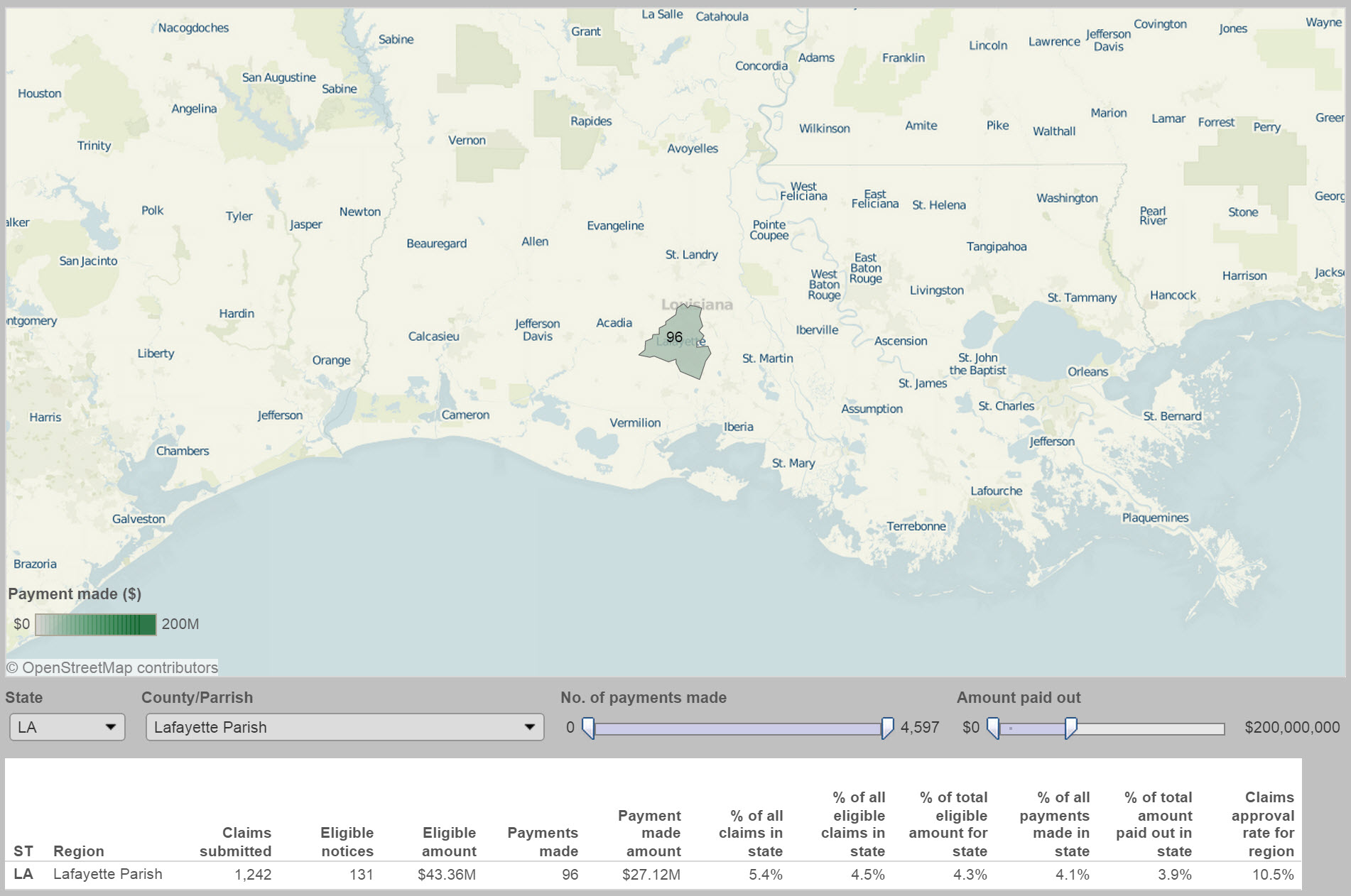Screen dimensions: 1351x896
Task: Select the $27.12M payment amount value
Action: 651,875
